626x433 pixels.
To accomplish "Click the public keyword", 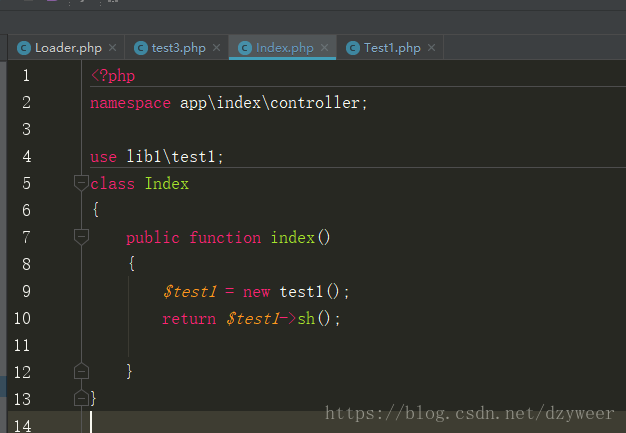I will 153,238.
